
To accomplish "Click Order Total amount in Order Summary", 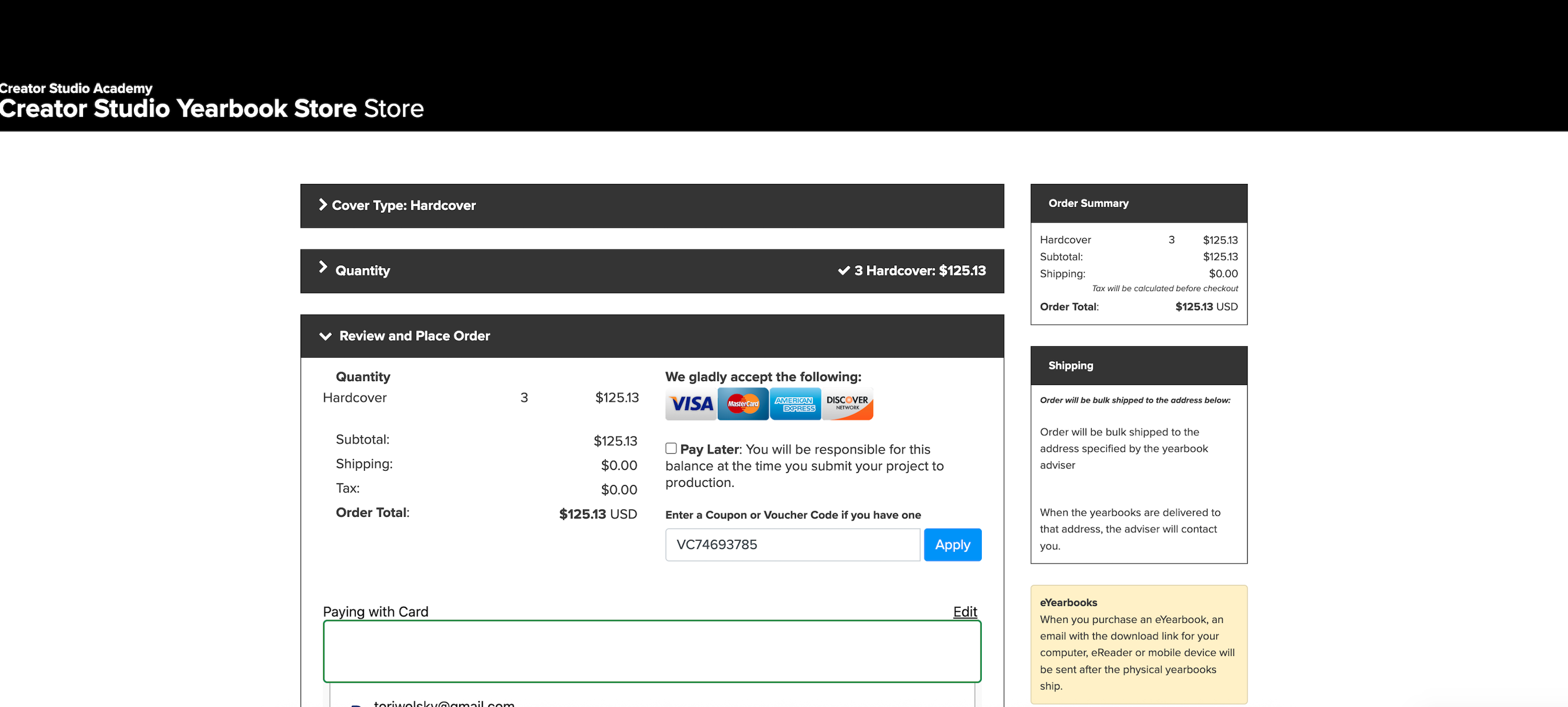I will [x=1206, y=307].
